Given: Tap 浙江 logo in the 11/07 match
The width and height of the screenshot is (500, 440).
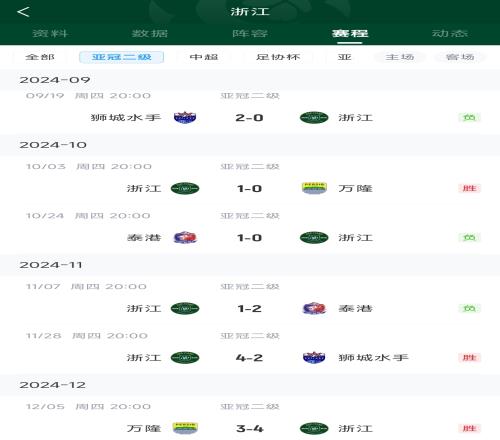Looking at the screenshot, I should click(x=185, y=308).
